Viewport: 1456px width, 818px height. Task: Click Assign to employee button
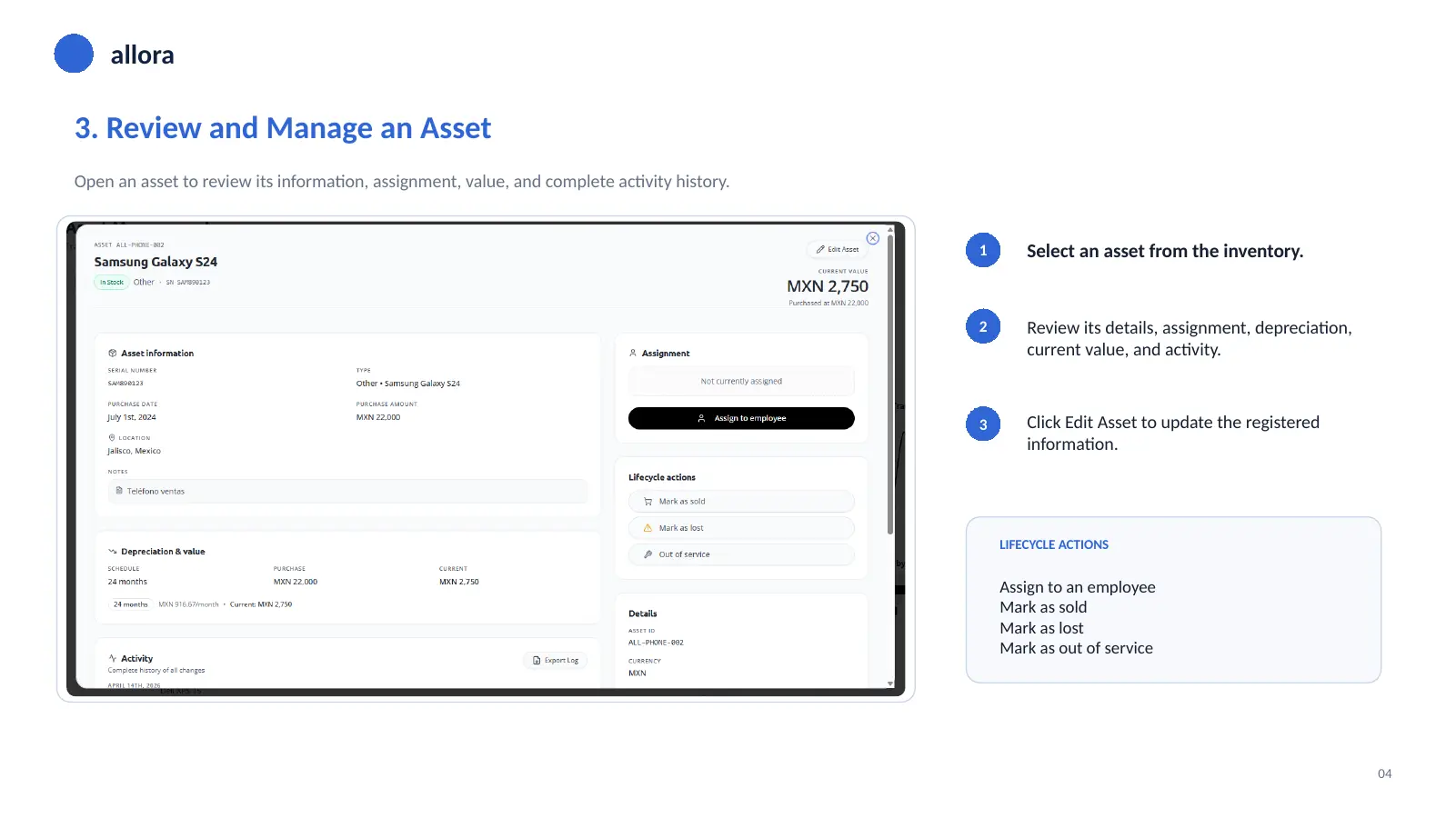(741, 418)
